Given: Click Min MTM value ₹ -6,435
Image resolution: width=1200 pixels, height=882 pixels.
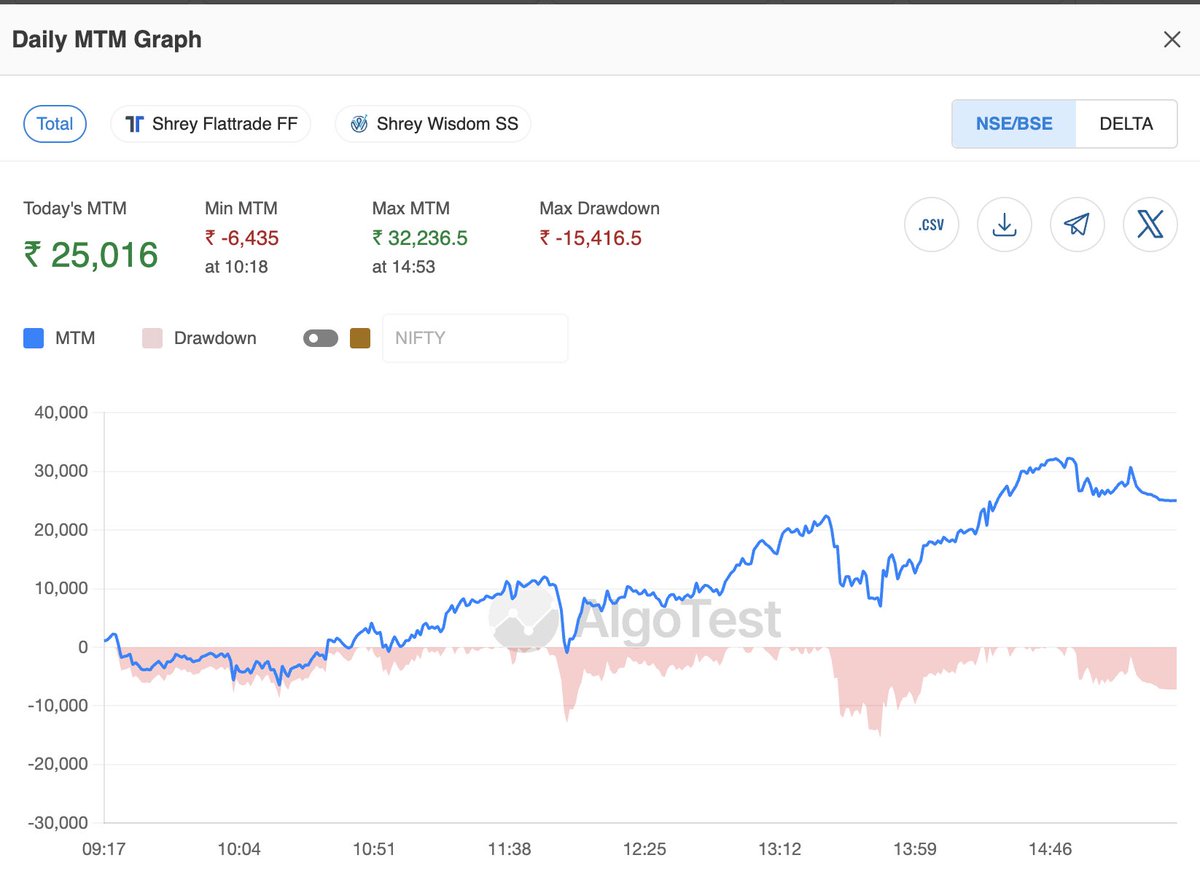Looking at the screenshot, I should (242, 238).
